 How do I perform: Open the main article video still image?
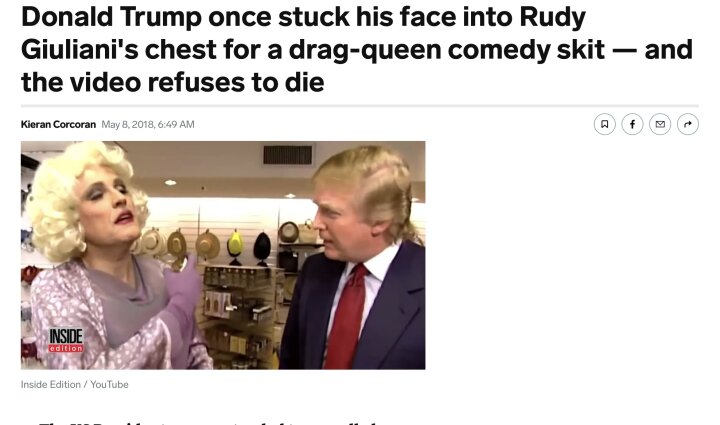coord(223,255)
